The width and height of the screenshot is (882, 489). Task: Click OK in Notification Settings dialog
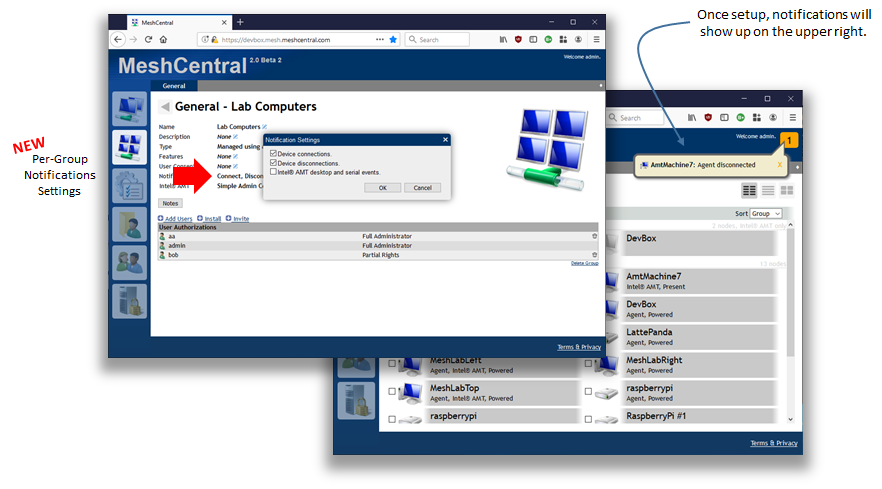tap(382, 188)
